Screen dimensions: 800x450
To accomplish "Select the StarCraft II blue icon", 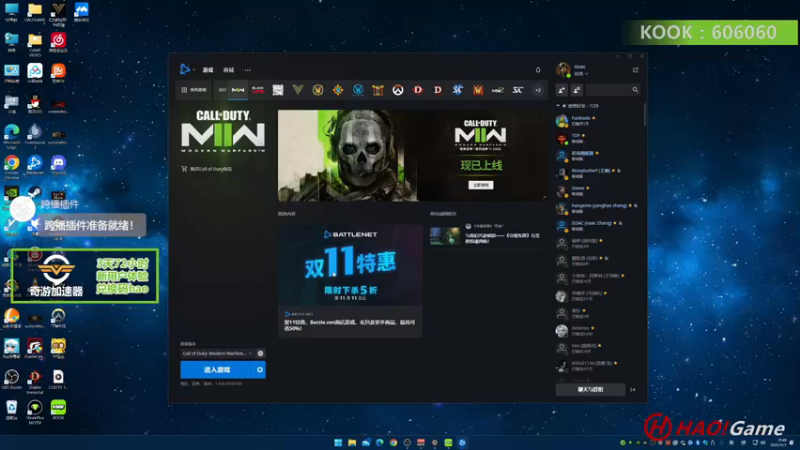I will (x=458, y=90).
